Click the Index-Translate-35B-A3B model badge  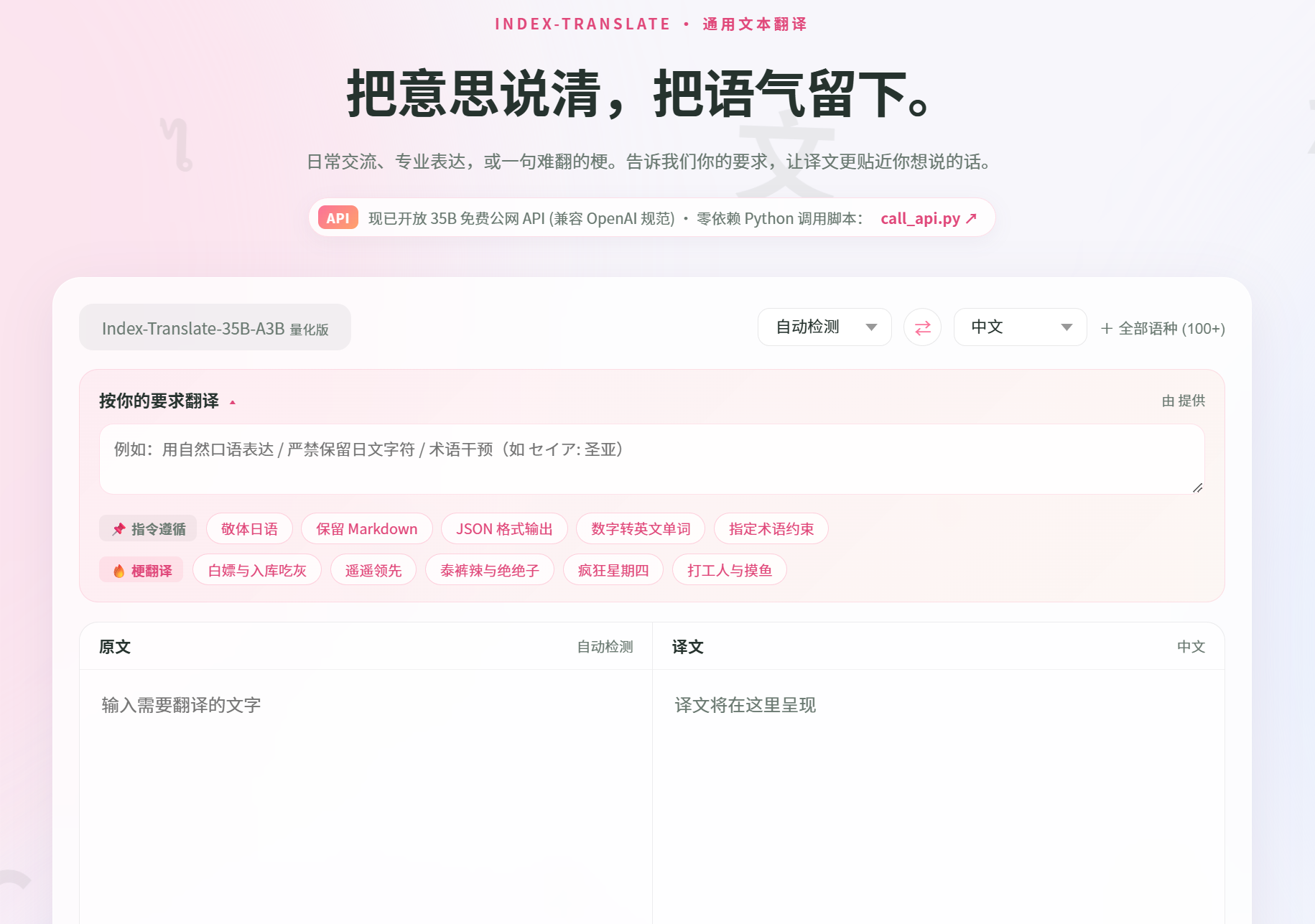(x=215, y=327)
